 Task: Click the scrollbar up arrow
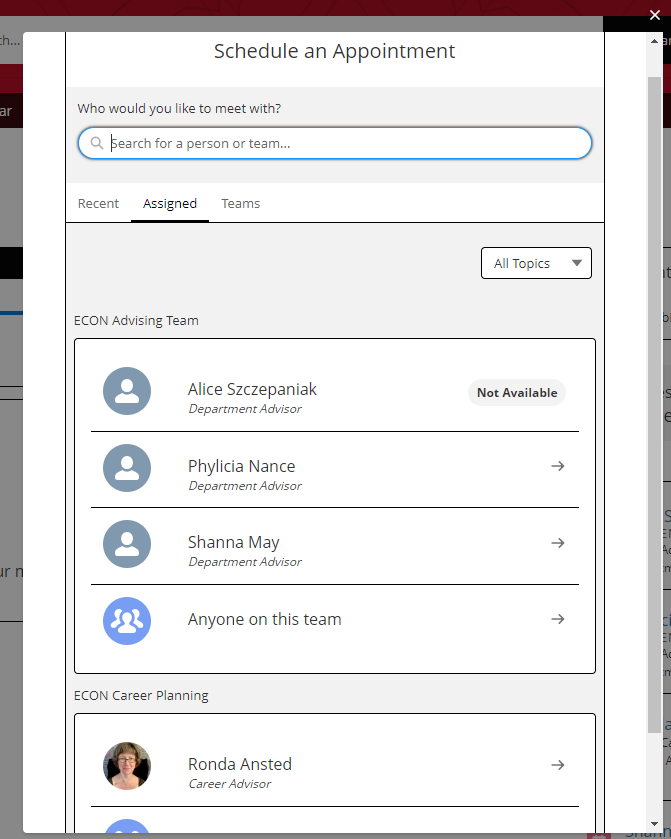click(654, 41)
